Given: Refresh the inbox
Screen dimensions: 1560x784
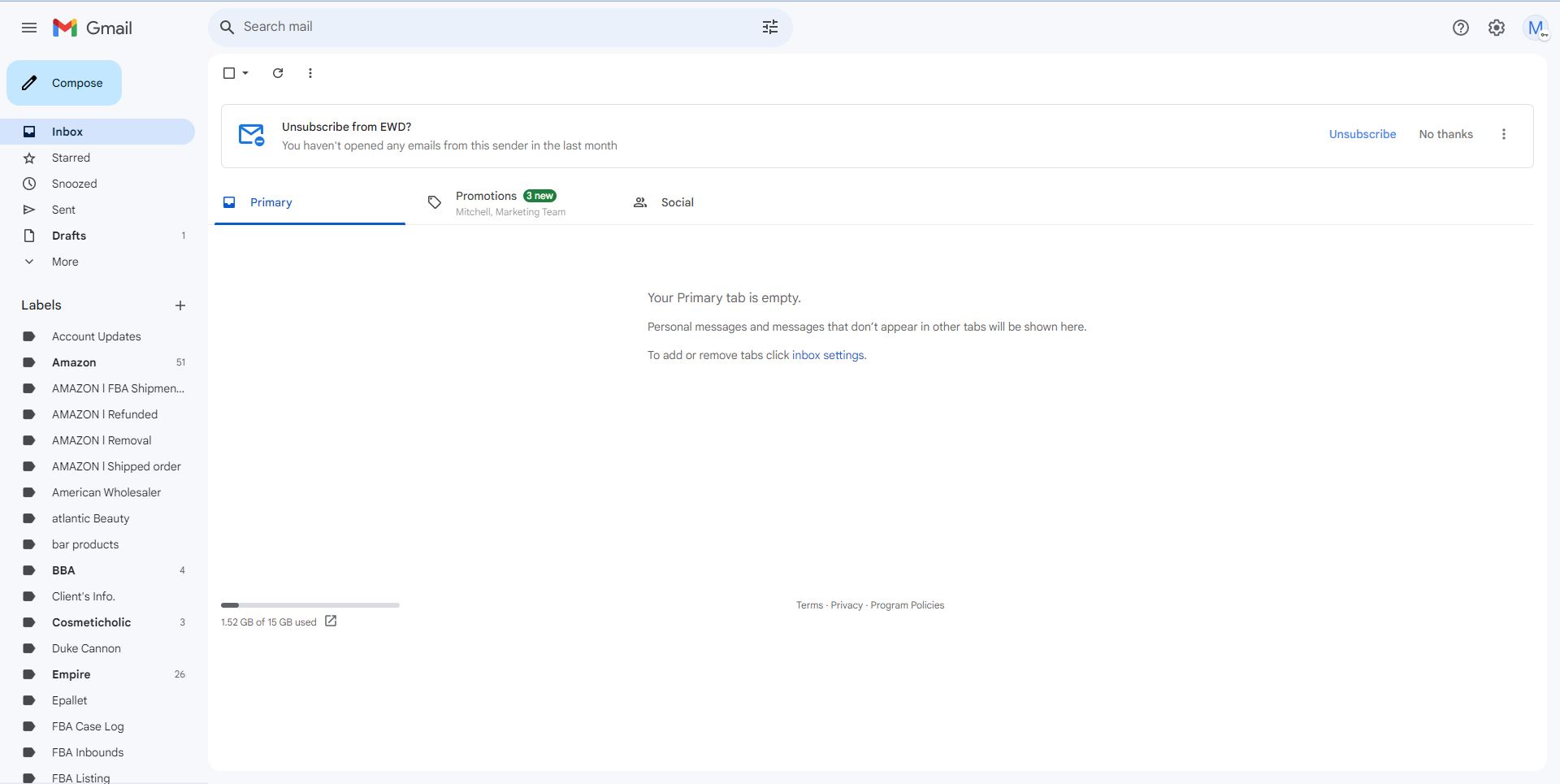Looking at the screenshot, I should [278, 73].
